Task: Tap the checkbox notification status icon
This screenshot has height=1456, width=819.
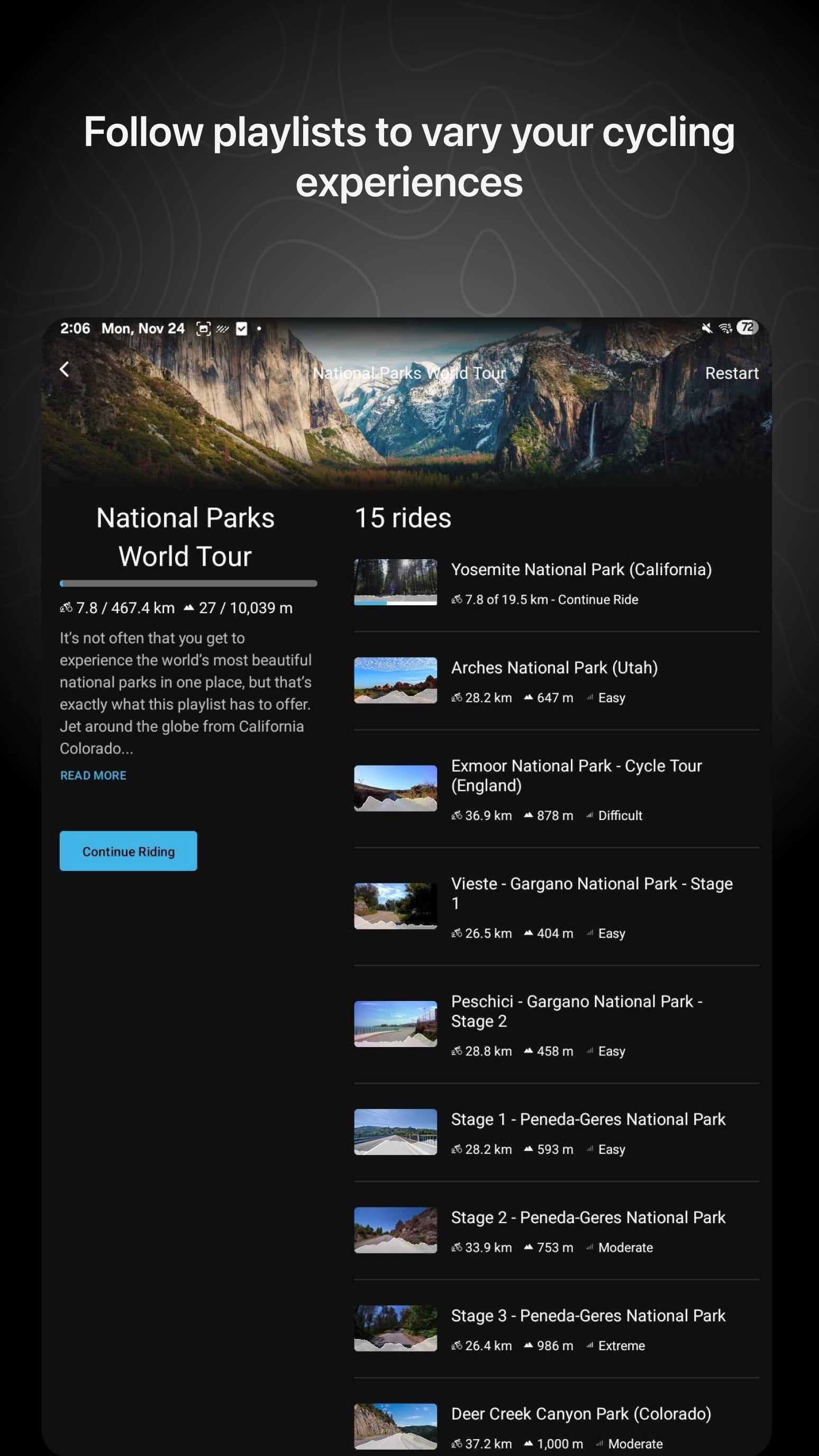Action: [241, 329]
